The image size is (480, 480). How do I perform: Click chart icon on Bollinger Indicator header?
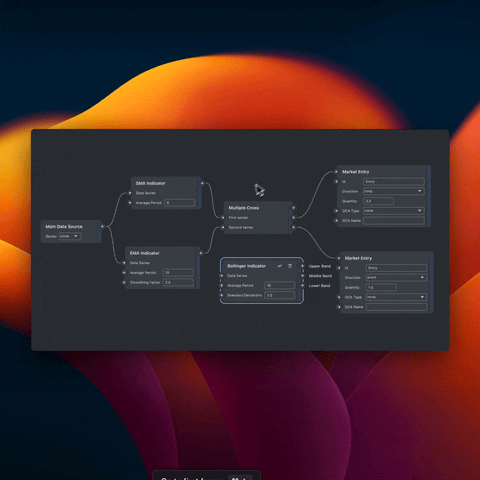point(280,266)
